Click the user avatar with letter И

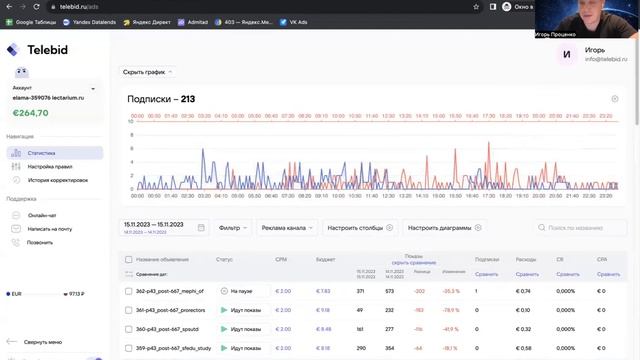567,54
